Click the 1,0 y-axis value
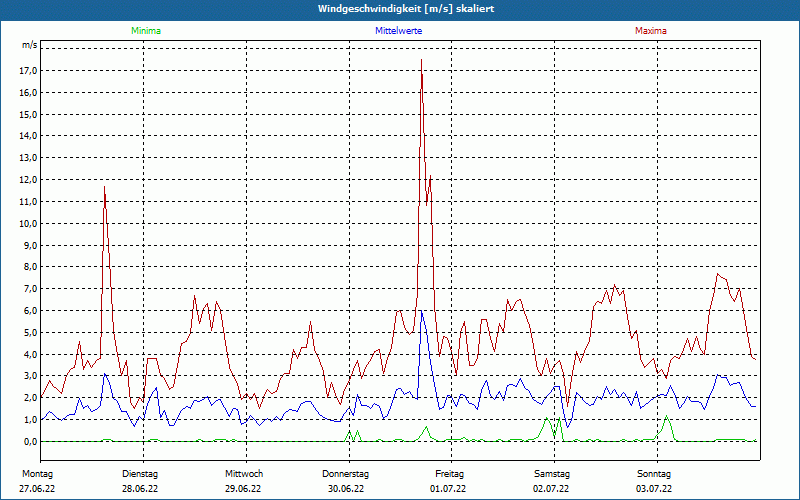 (x=31, y=420)
